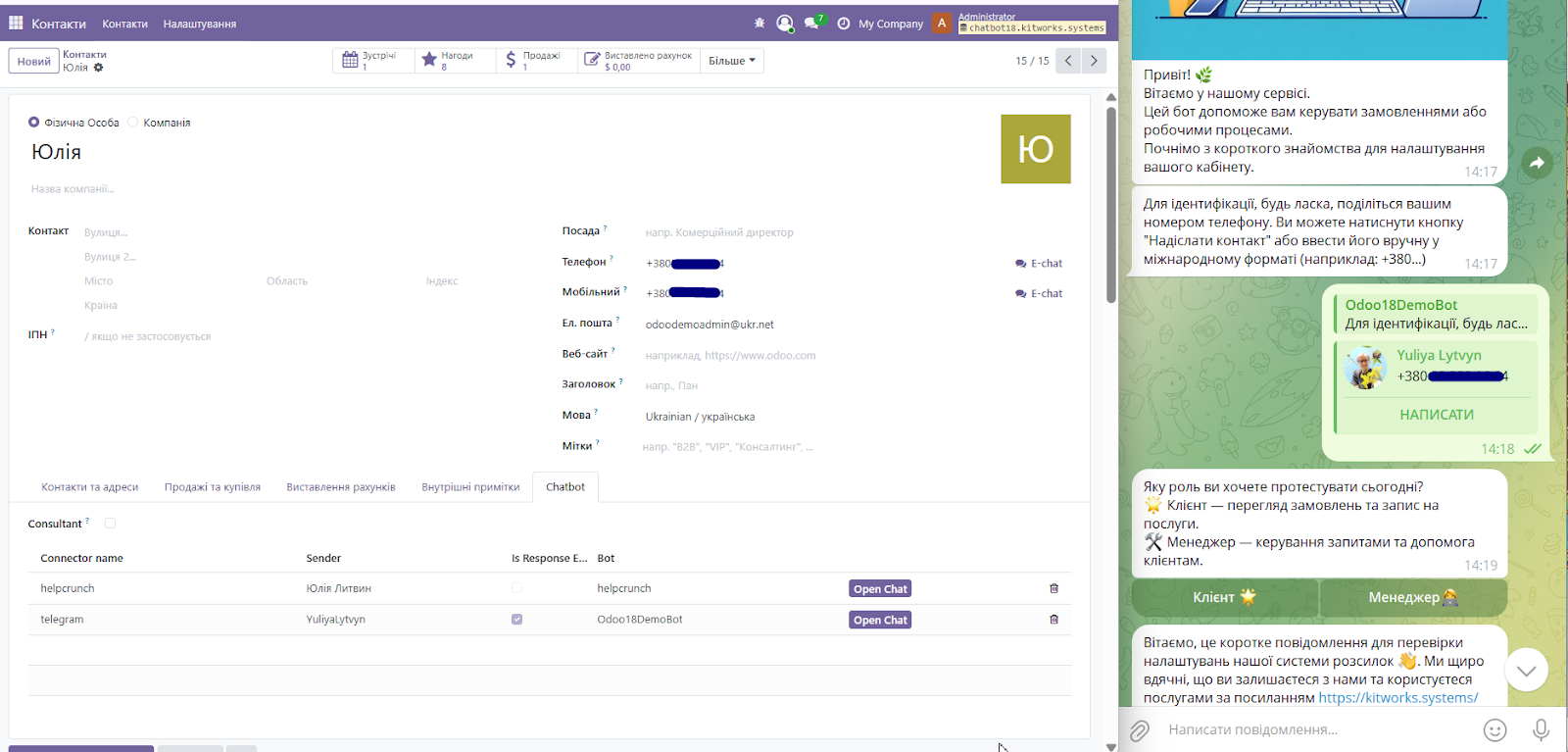Toggle Is Response checkbox for telegram row

coord(516,620)
